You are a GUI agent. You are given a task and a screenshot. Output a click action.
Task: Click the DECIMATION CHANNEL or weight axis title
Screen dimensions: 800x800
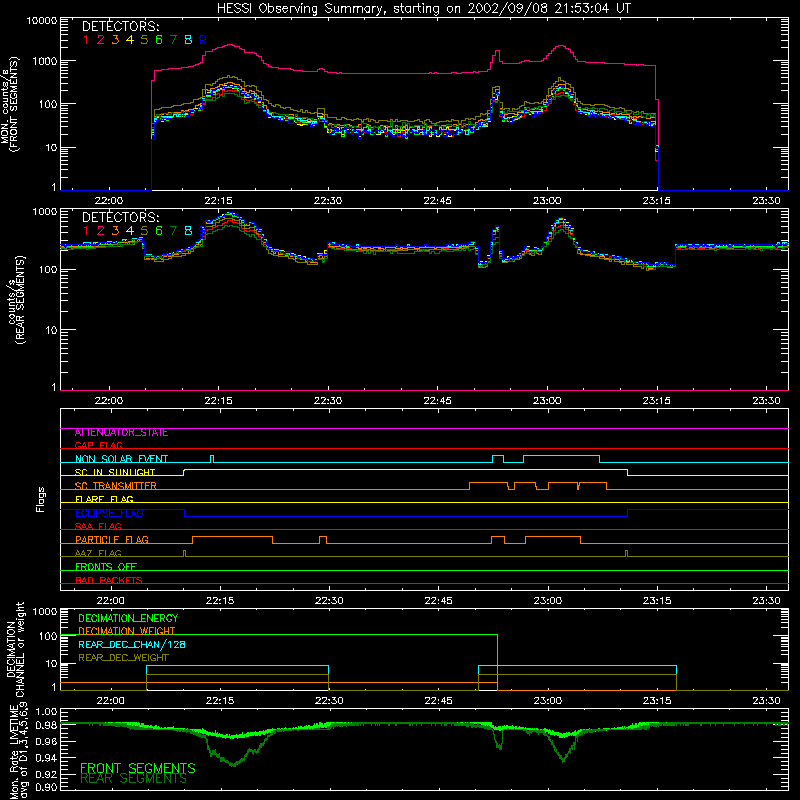coord(15,649)
